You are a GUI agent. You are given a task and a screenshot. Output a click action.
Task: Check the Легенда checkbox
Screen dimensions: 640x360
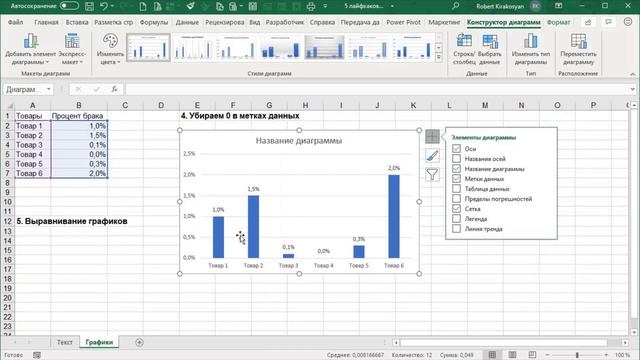coord(456,218)
